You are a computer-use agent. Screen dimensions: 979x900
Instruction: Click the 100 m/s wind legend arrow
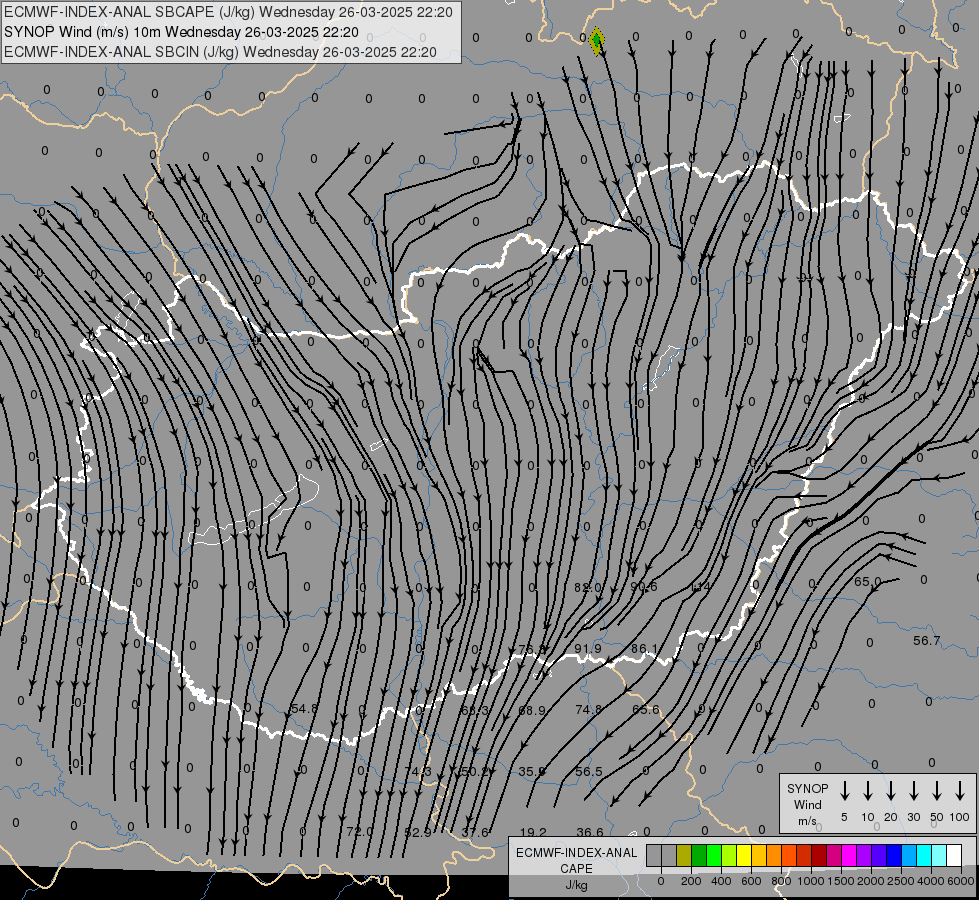[x=960, y=791]
